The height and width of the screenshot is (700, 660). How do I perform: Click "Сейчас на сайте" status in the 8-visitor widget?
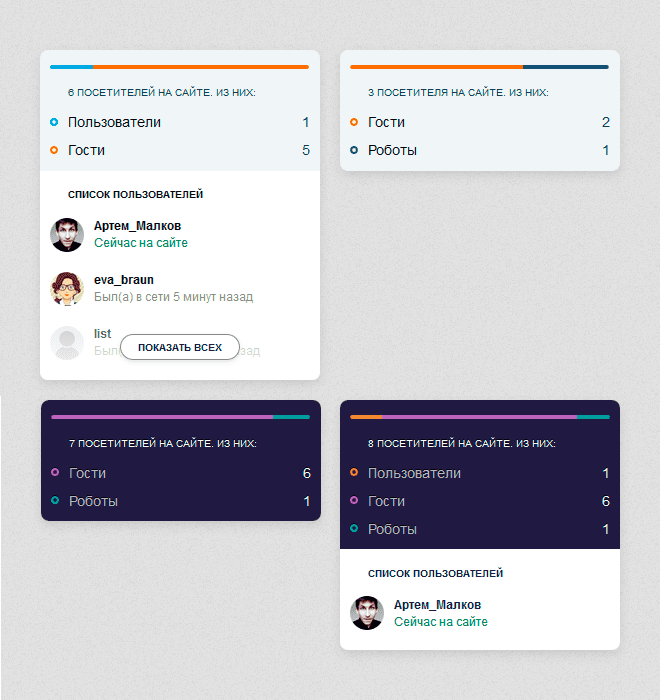(x=440, y=622)
